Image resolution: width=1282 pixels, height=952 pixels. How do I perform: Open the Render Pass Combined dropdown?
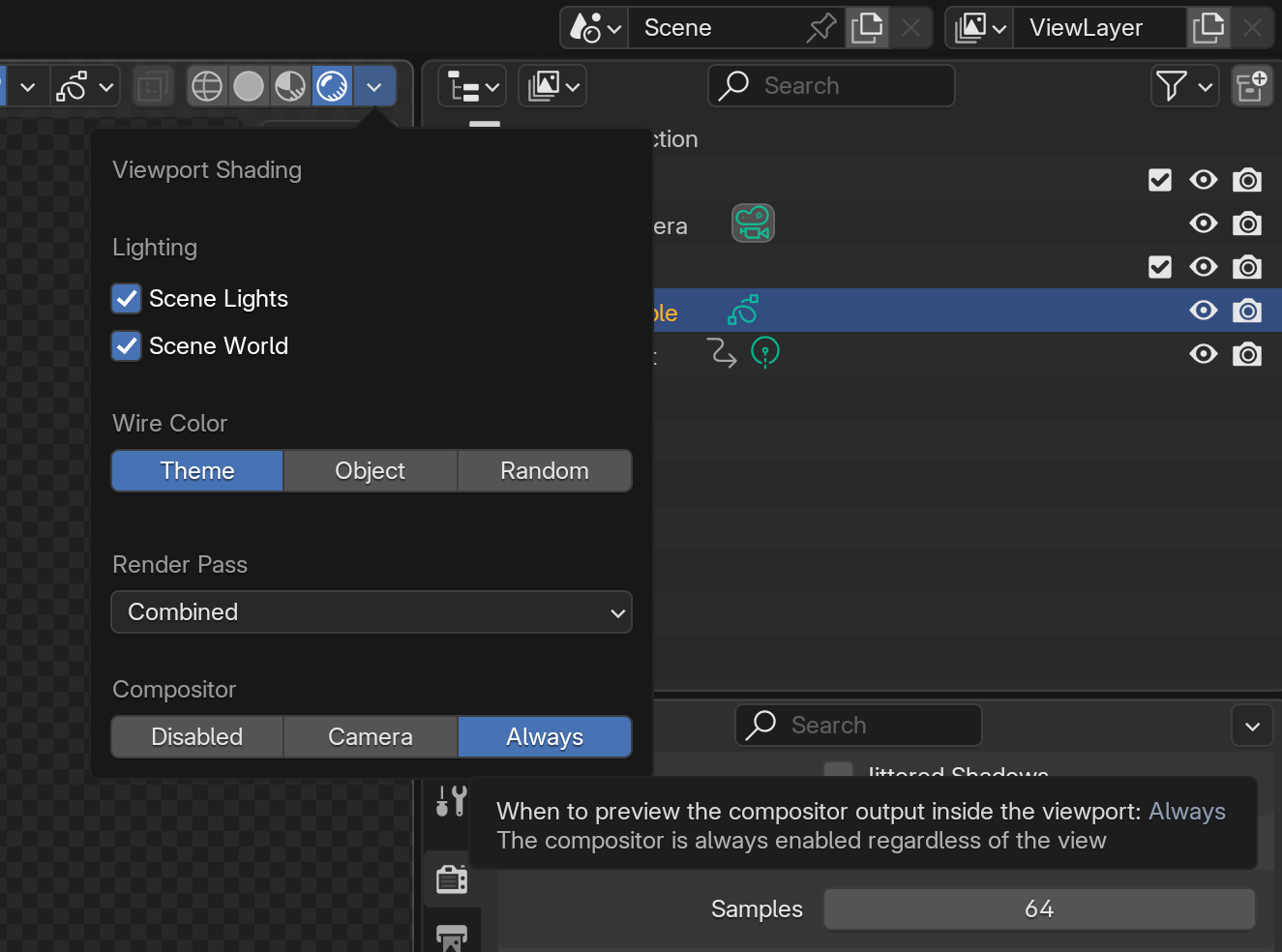click(x=372, y=612)
